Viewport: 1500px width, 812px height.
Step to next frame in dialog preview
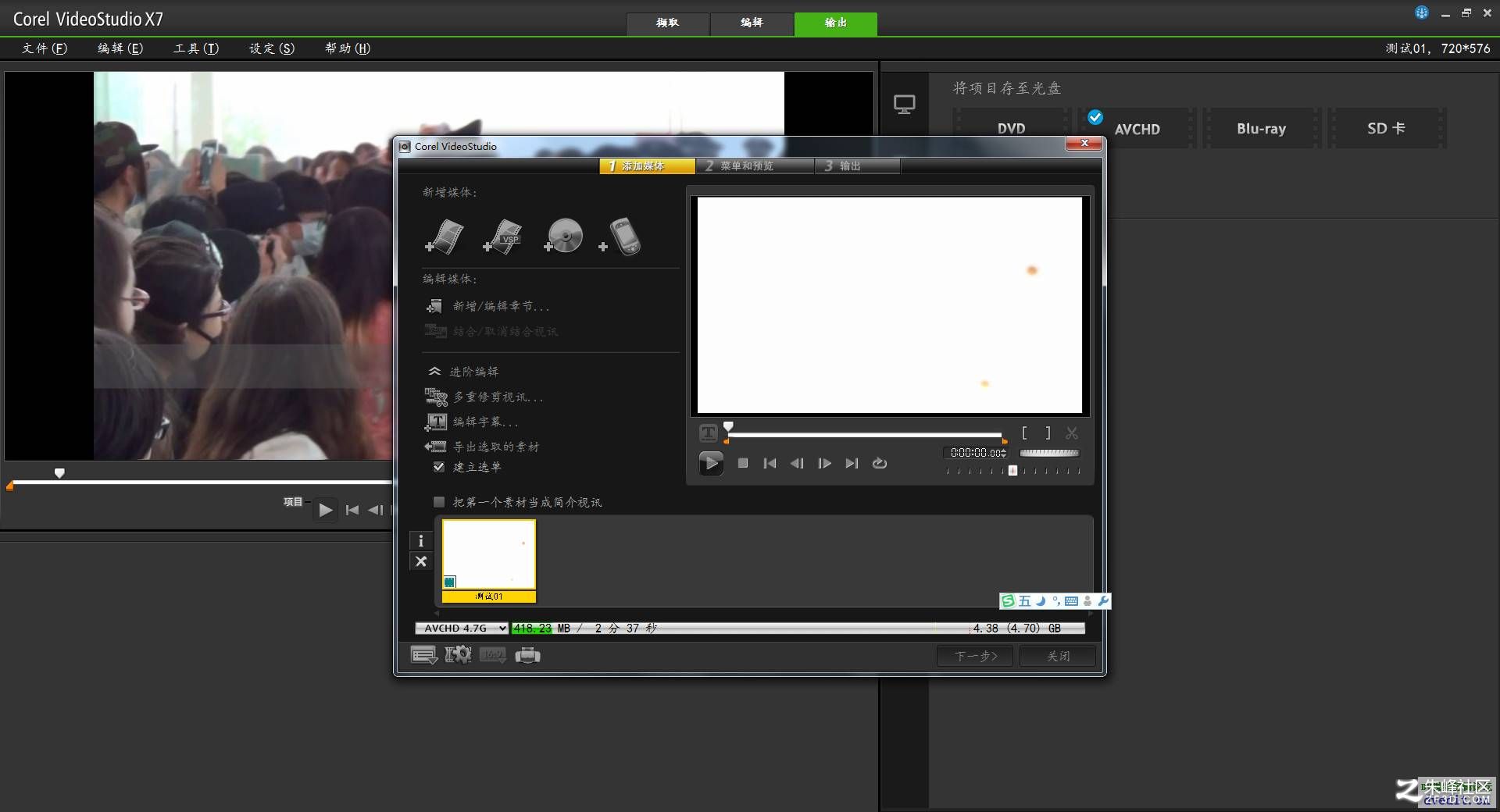[x=824, y=463]
